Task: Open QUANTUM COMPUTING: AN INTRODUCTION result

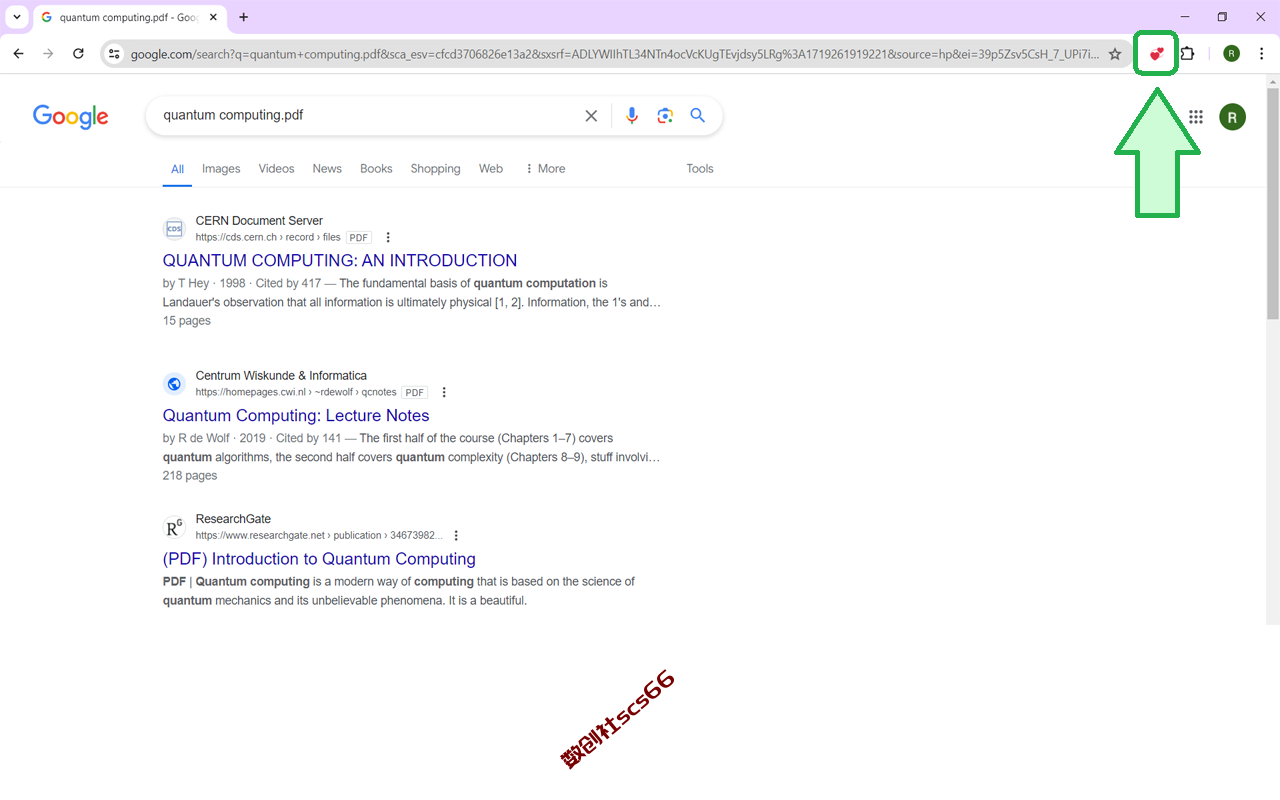Action: point(340,261)
